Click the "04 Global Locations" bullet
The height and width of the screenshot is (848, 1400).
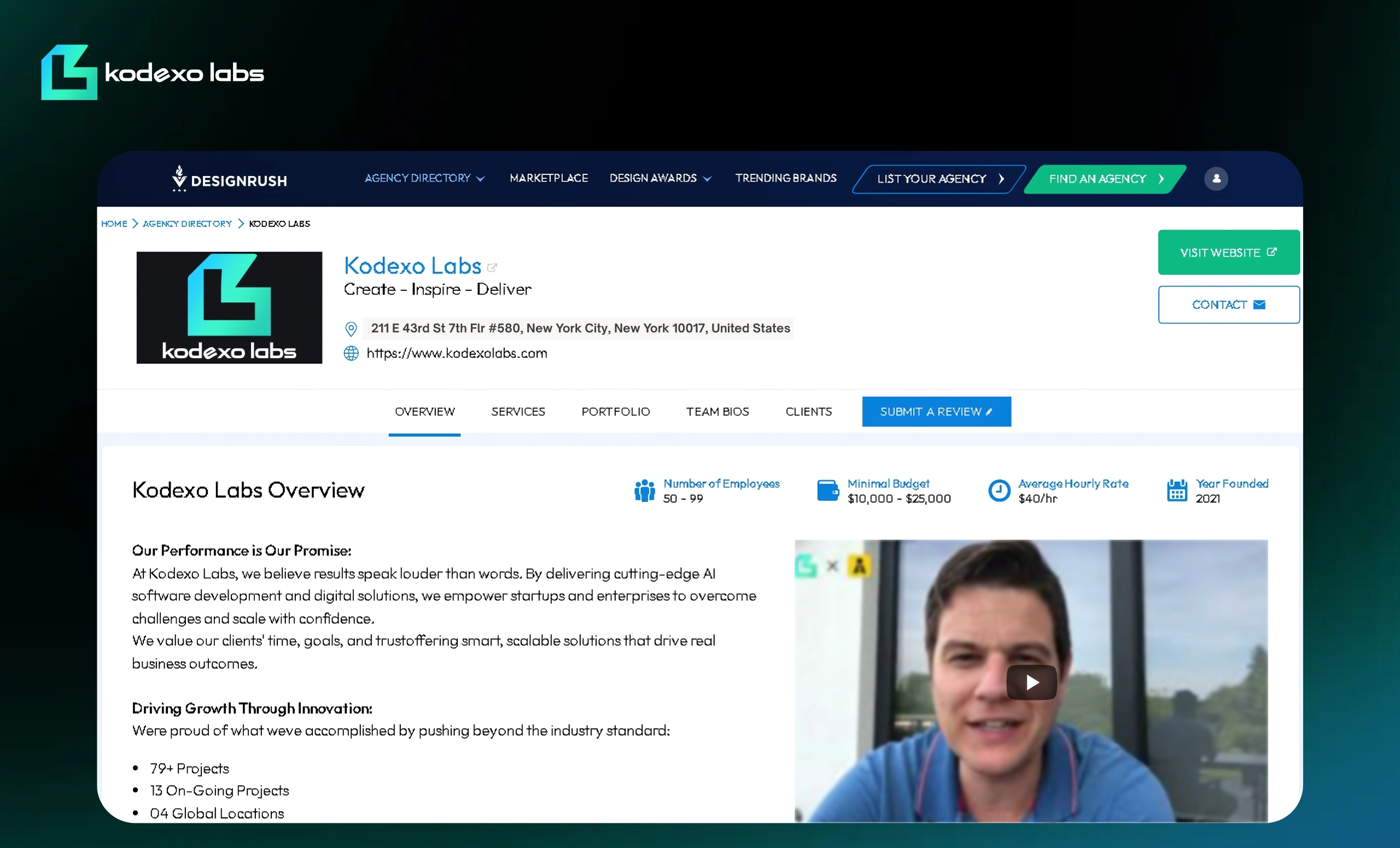[x=217, y=814]
